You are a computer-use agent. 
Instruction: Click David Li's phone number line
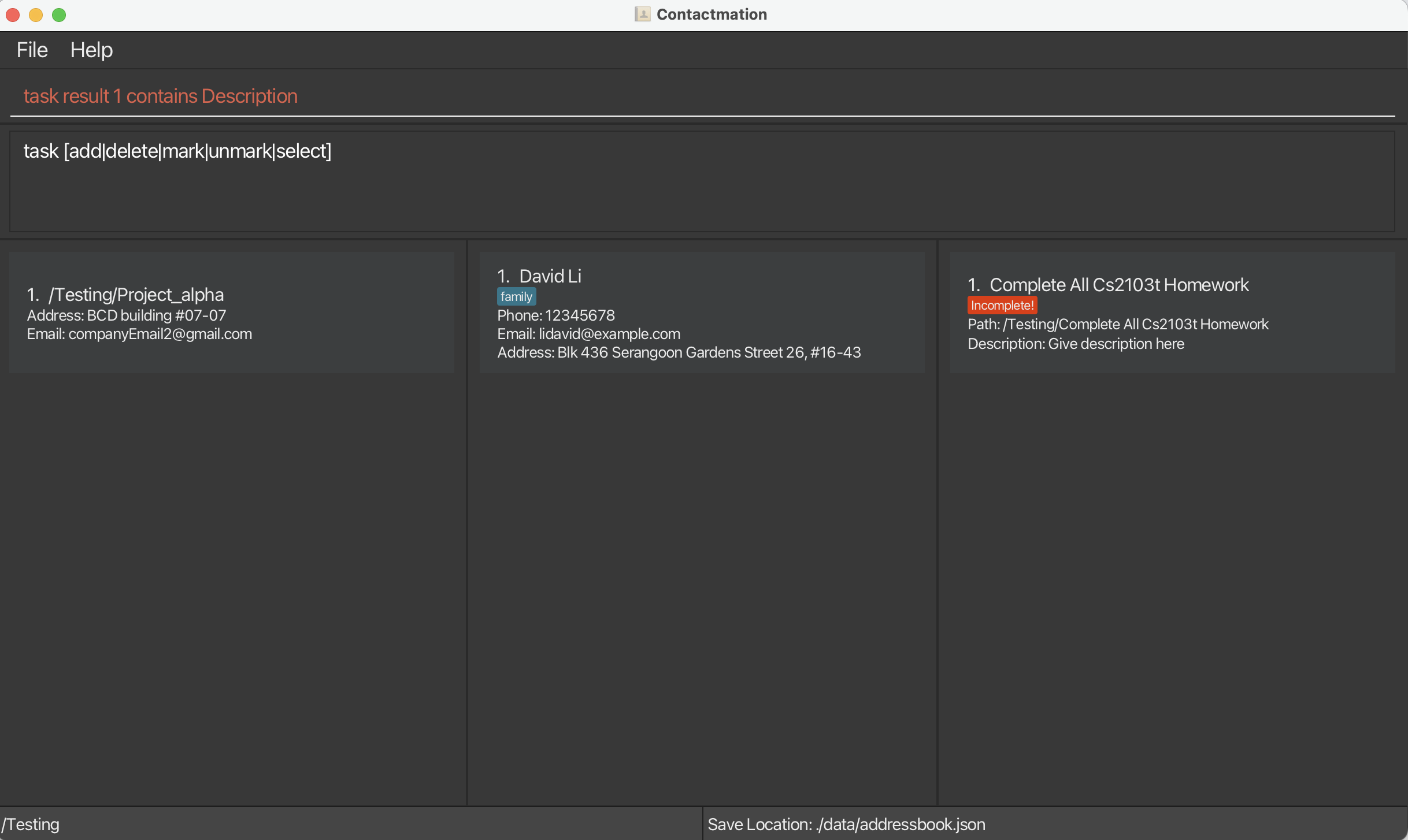(555, 315)
